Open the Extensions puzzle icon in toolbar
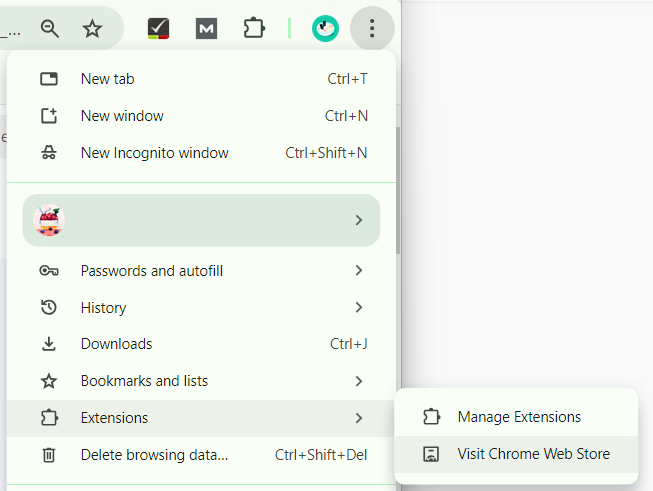The image size is (653, 491). [254, 28]
